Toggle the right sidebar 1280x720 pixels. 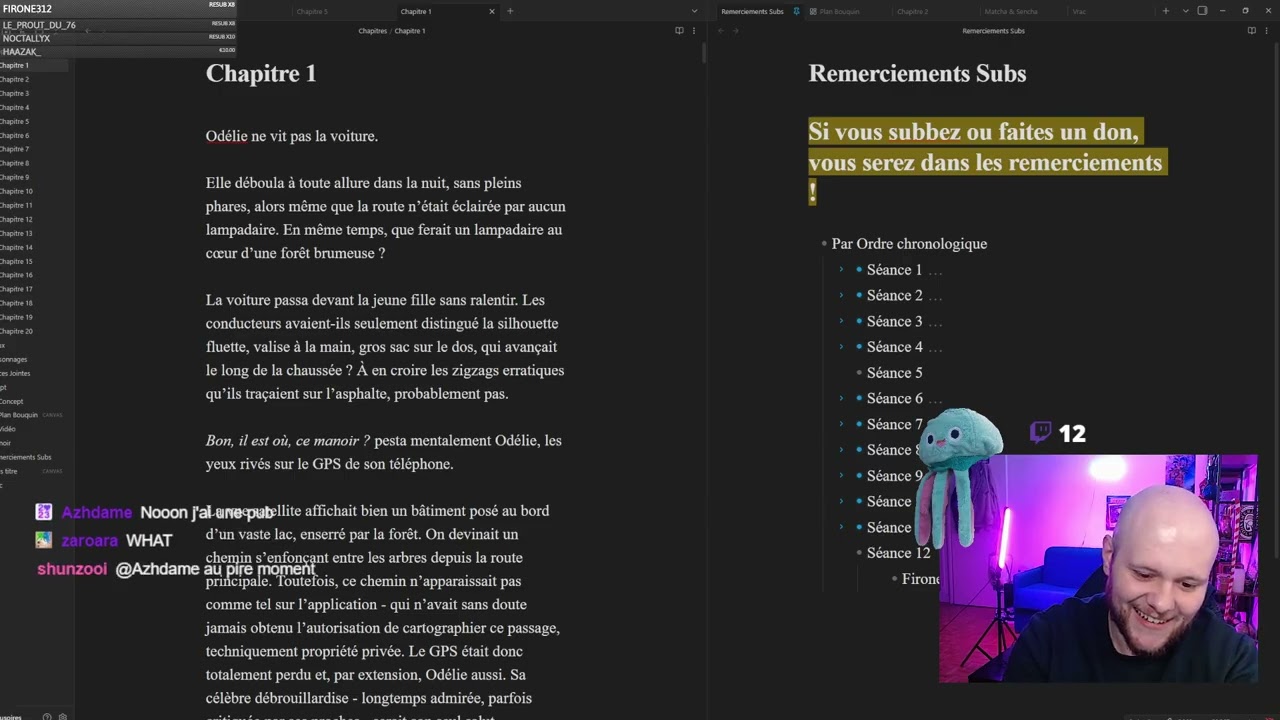(1202, 11)
